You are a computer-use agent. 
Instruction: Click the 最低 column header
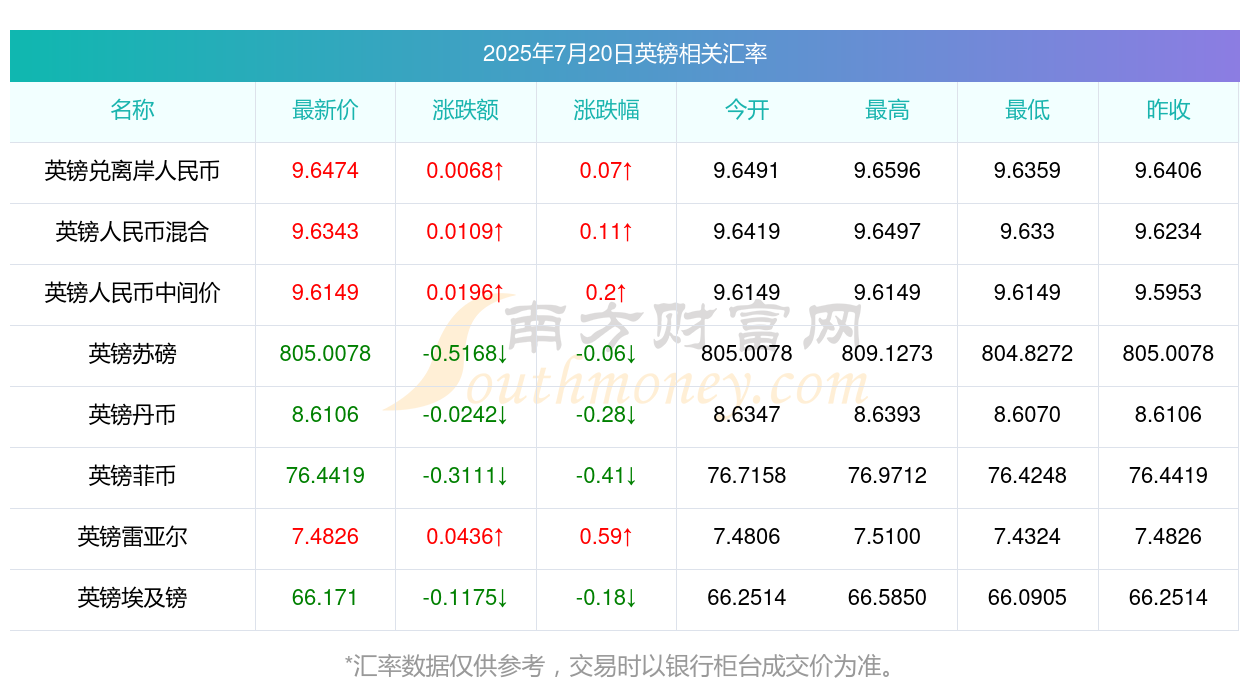[1028, 111]
